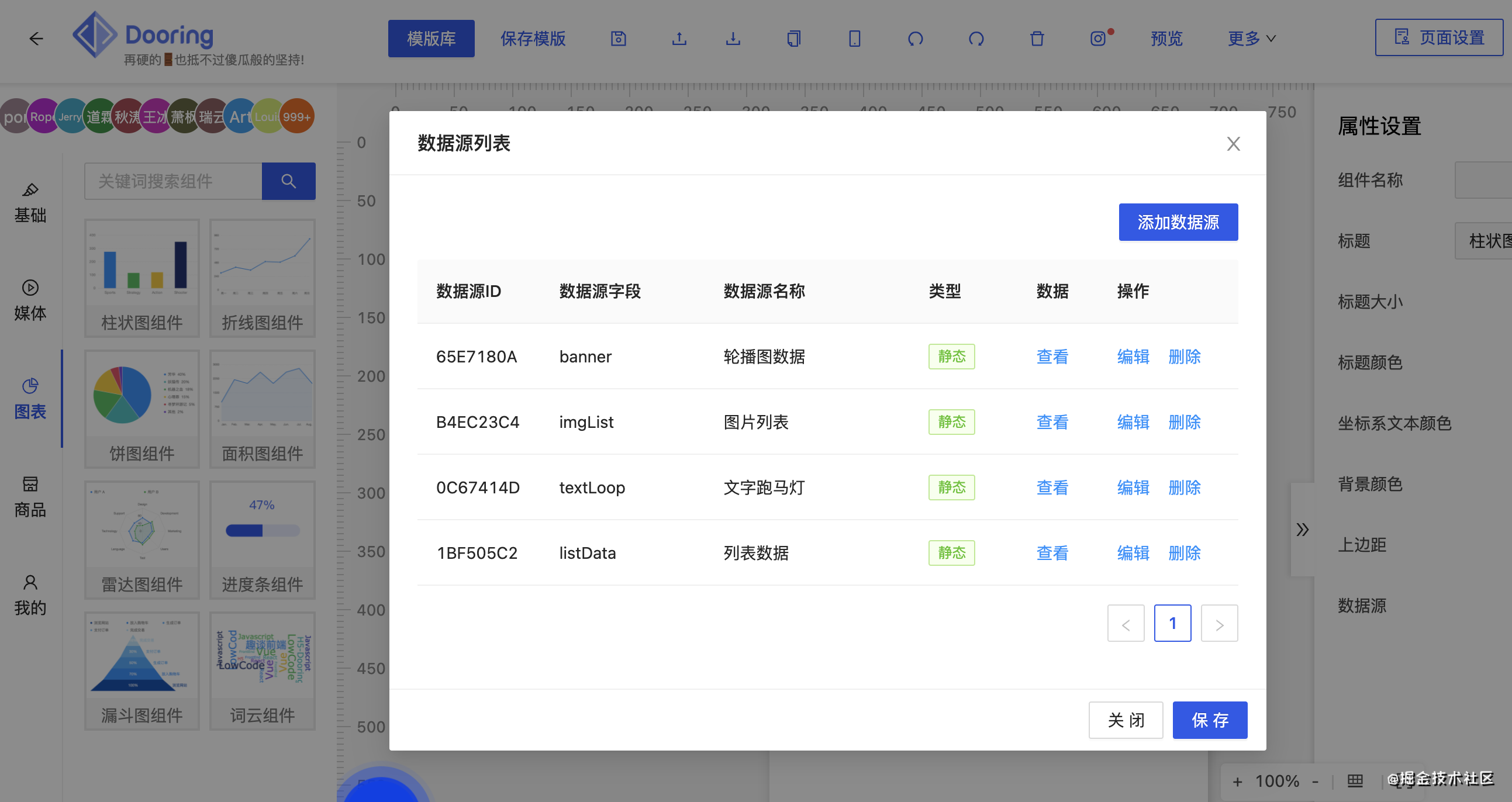Click the 静态 tag in banner row
Image resolution: width=1512 pixels, height=802 pixels.
click(x=951, y=356)
